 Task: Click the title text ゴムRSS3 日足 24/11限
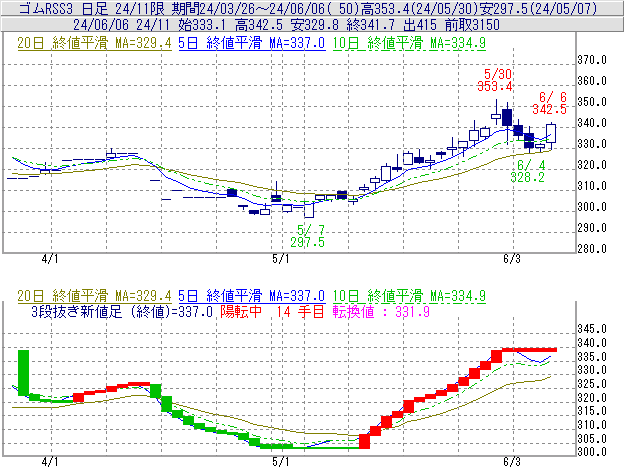click(91, 8)
